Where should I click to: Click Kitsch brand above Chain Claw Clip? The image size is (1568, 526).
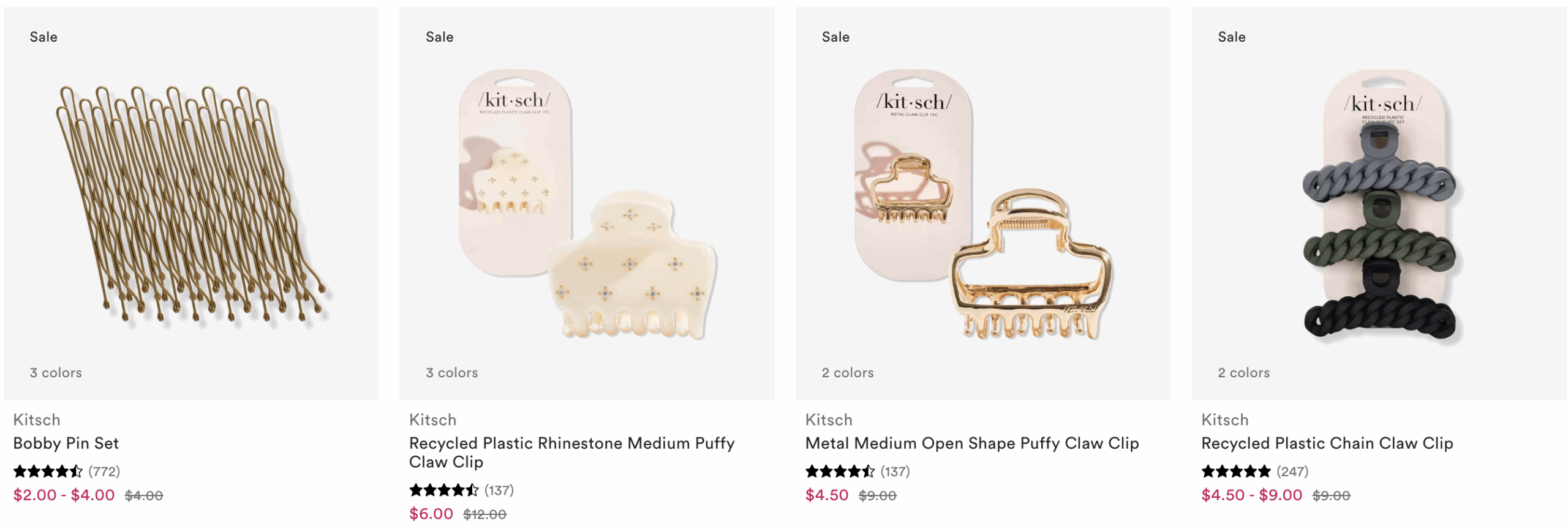click(x=1224, y=420)
